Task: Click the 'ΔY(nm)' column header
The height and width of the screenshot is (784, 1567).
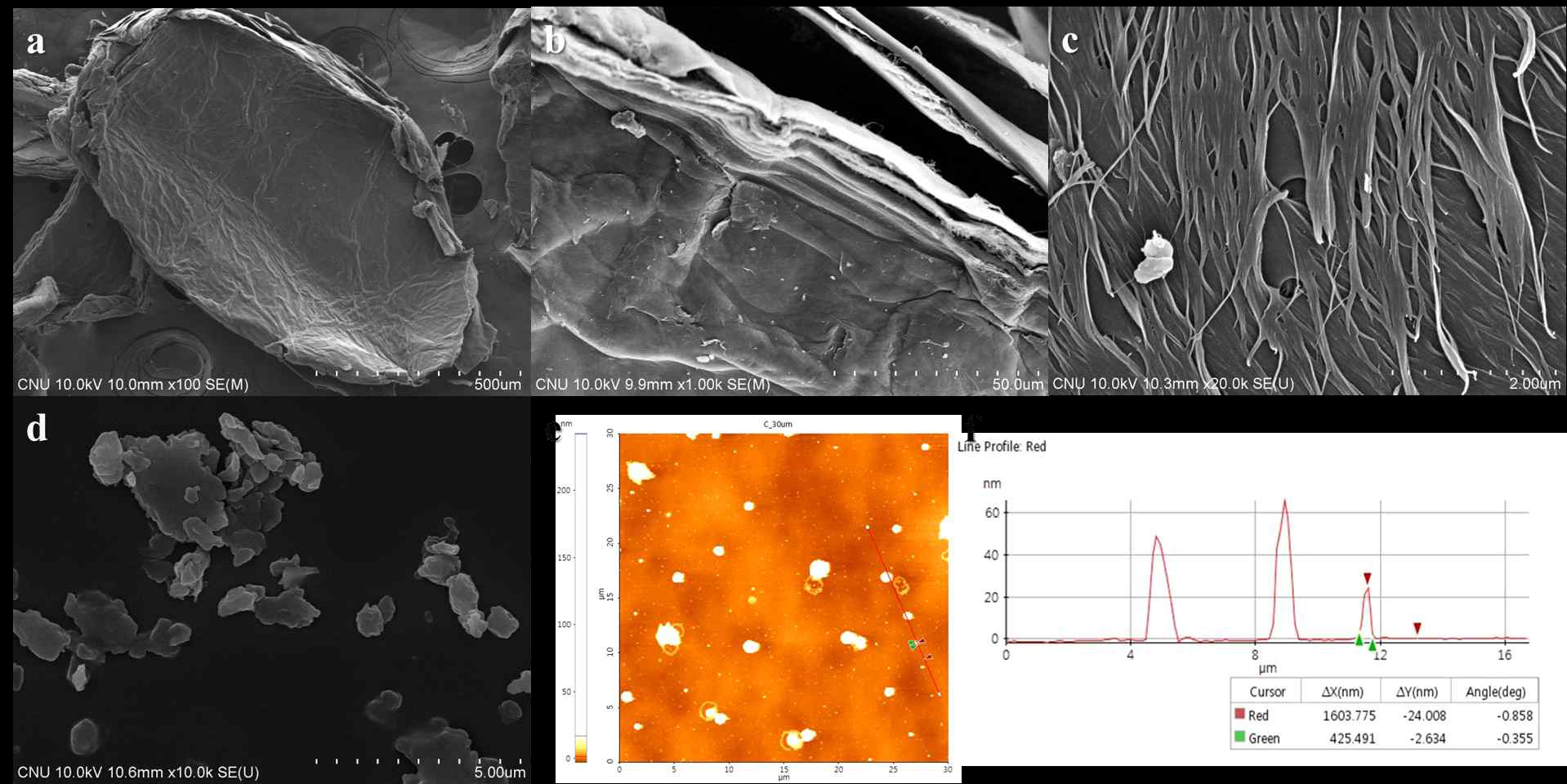Action: pyautogui.click(x=1417, y=691)
